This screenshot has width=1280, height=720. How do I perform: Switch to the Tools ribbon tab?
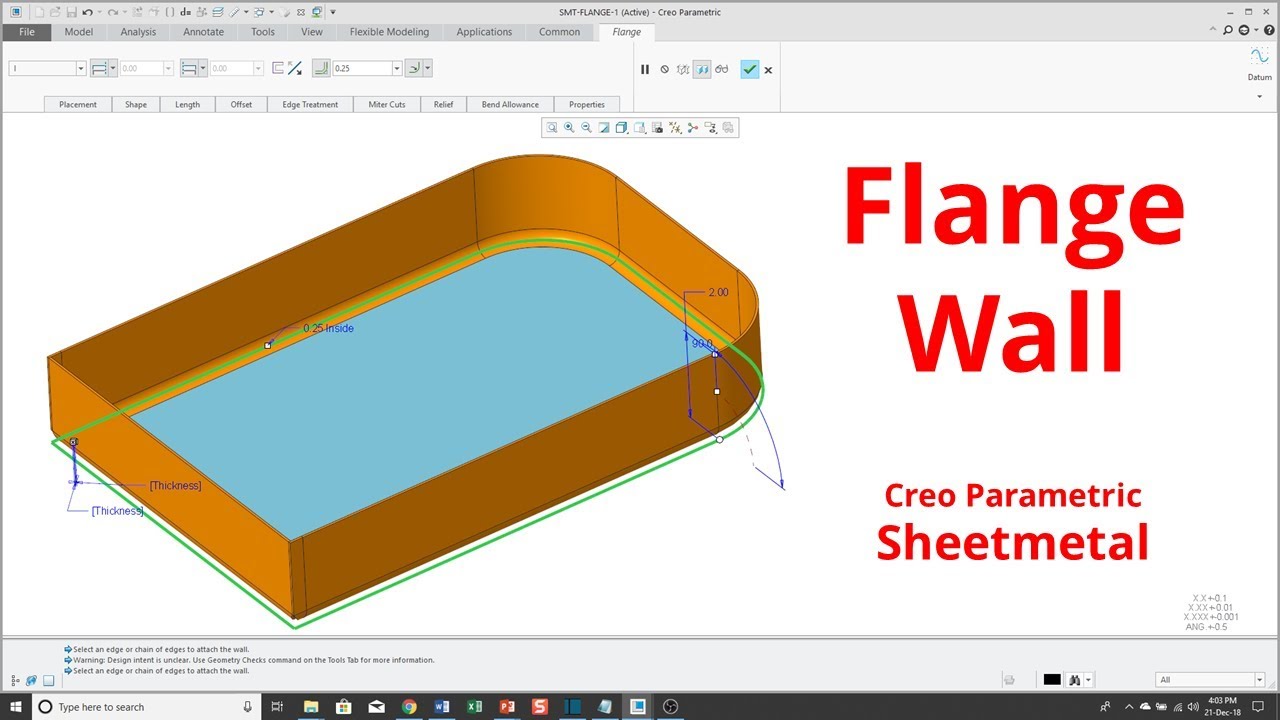(263, 32)
